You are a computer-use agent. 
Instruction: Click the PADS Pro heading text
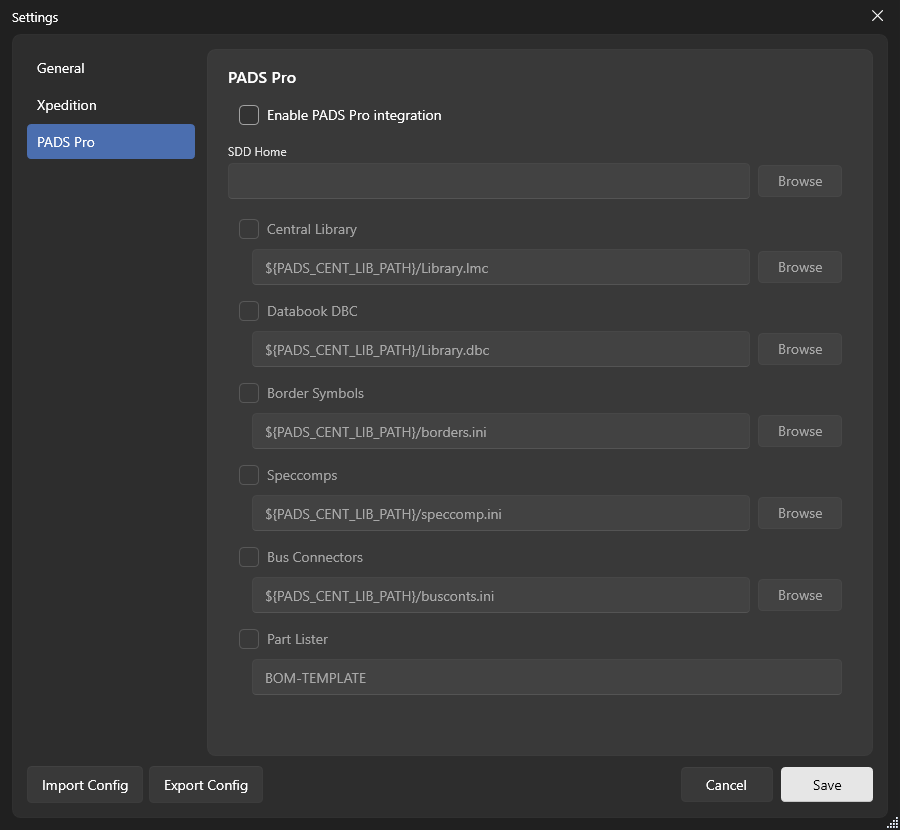pyautogui.click(x=262, y=78)
